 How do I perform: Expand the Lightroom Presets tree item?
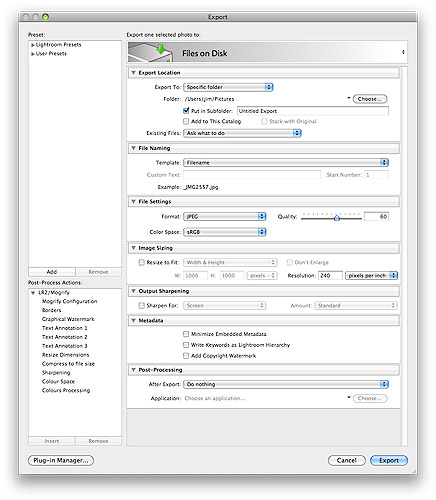(x=33, y=45)
